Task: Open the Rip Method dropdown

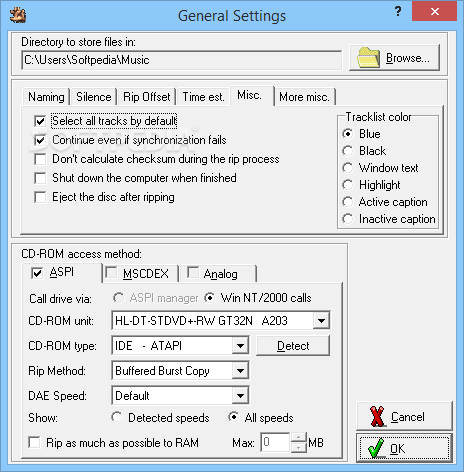Action: [240, 371]
